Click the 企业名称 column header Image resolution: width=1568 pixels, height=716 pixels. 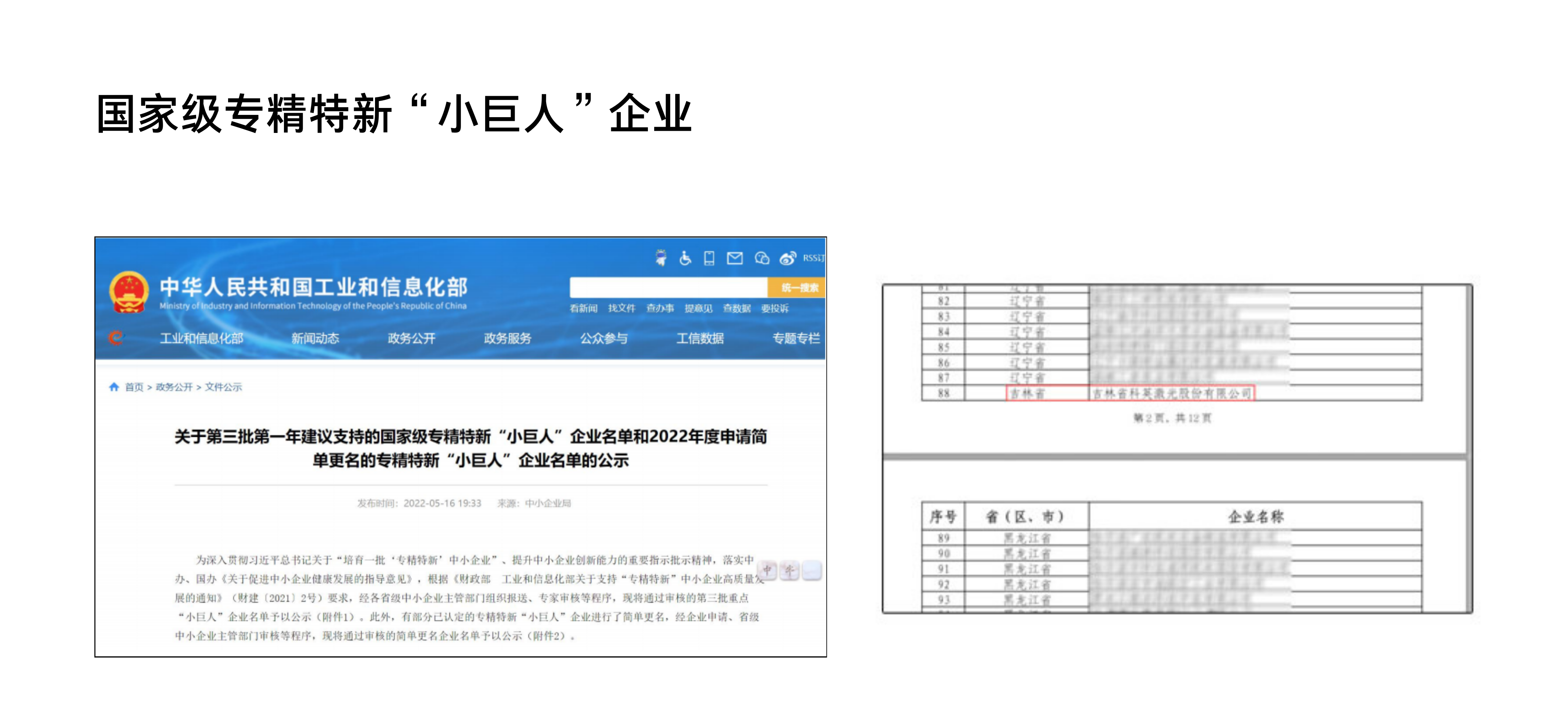point(1256,517)
